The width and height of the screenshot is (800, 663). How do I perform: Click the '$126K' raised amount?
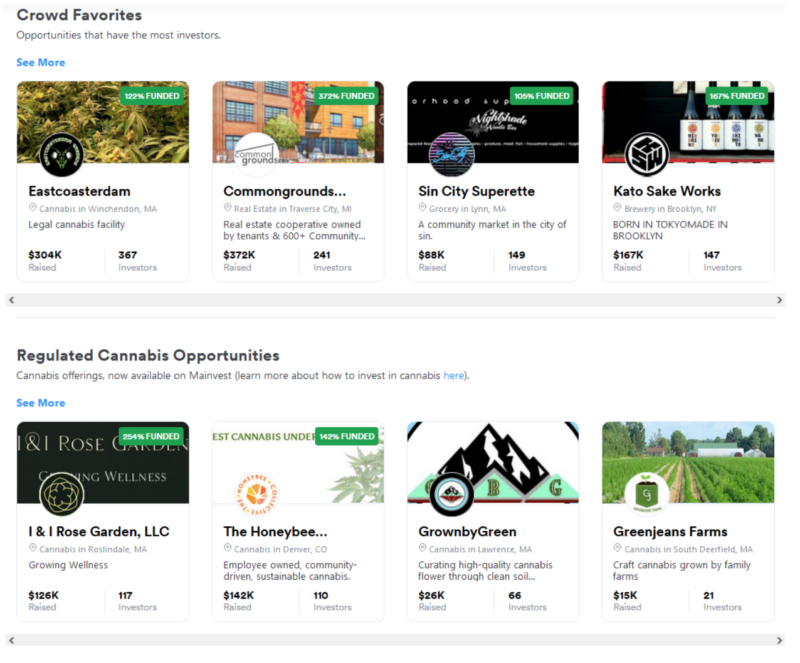(43, 595)
